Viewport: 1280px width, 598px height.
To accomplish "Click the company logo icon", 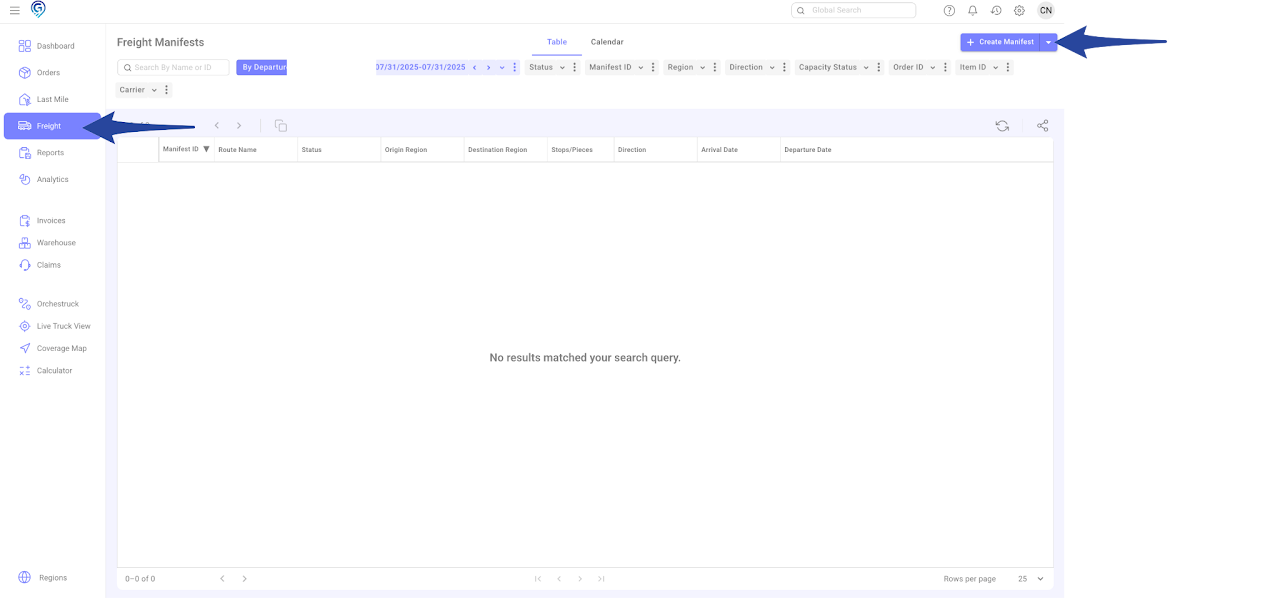I will 38,9.
